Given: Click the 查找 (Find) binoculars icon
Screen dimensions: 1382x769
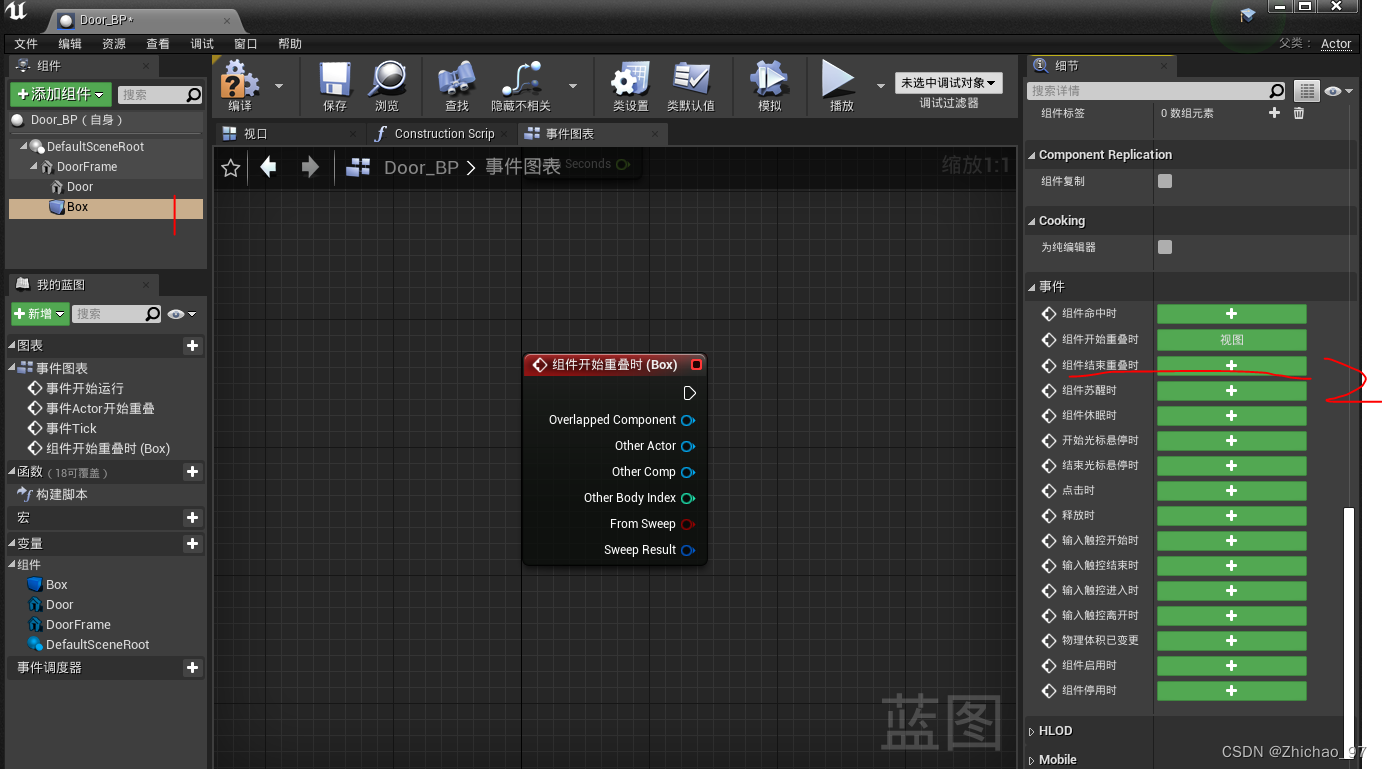Looking at the screenshot, I should 457,80.
